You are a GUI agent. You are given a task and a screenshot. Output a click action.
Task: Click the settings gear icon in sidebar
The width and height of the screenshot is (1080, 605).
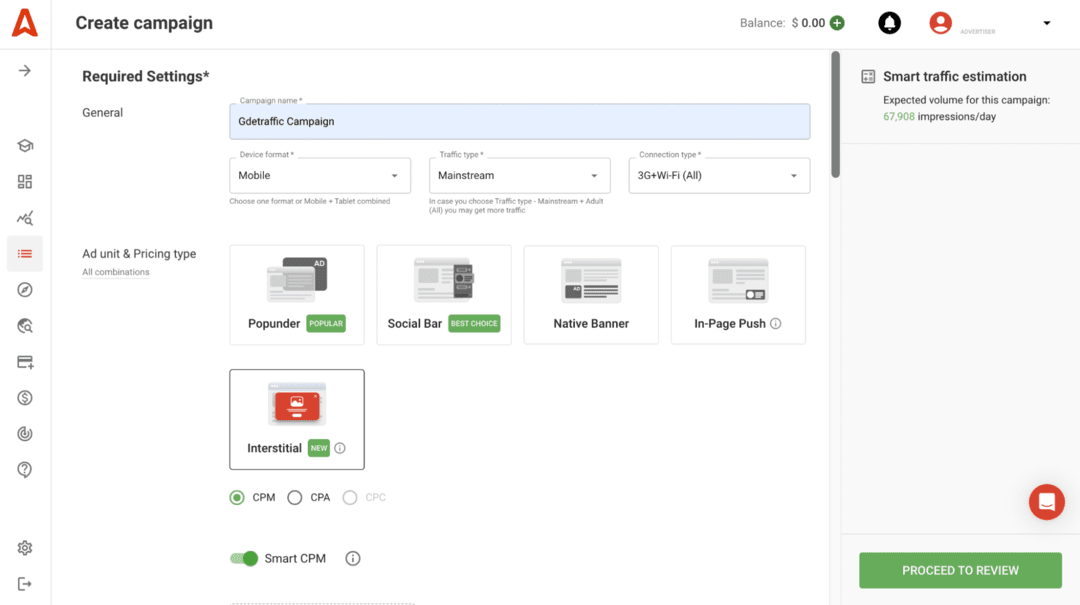25,548
